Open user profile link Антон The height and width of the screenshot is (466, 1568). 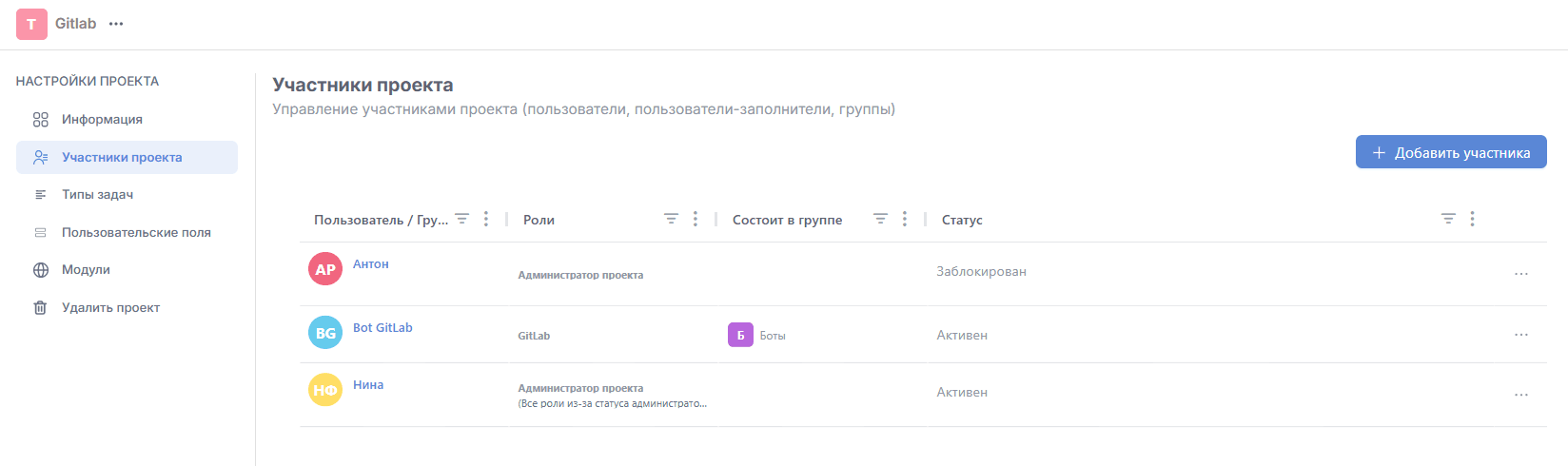(x=370, y=264)
